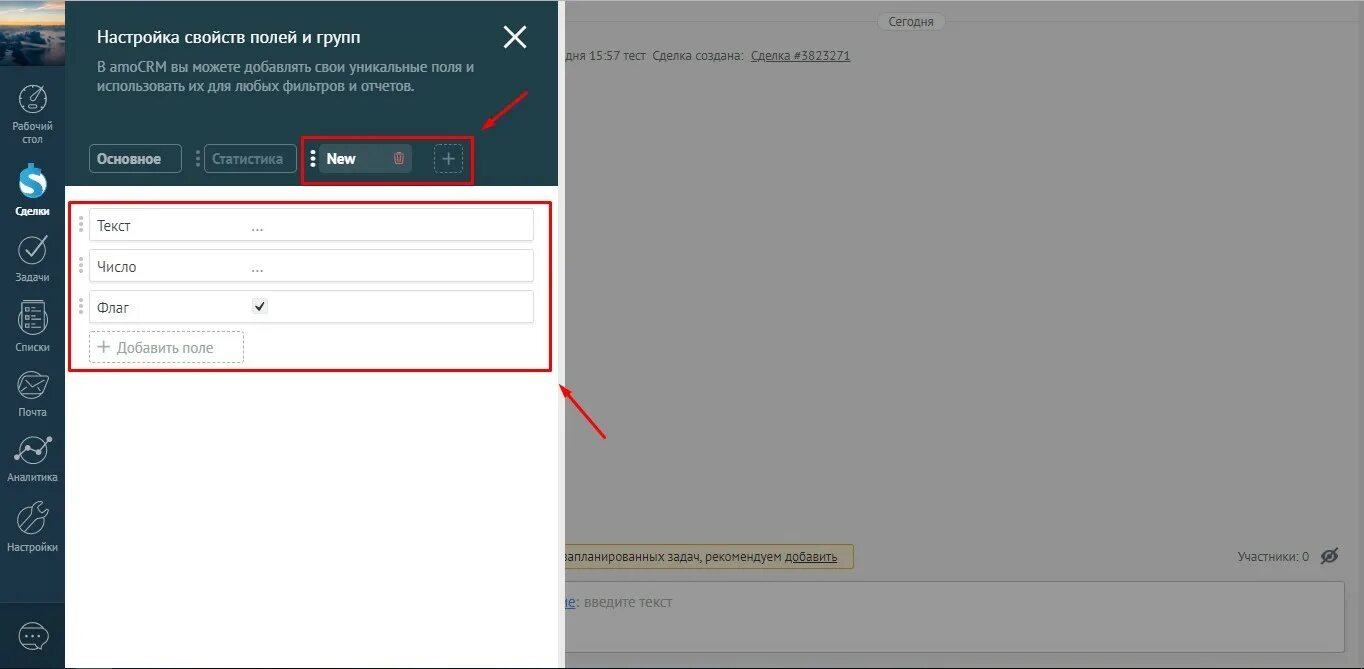Open the Аналитика analytics icon
The width and height of the screenshot is (1364, 669).
[x=33, y=451]
